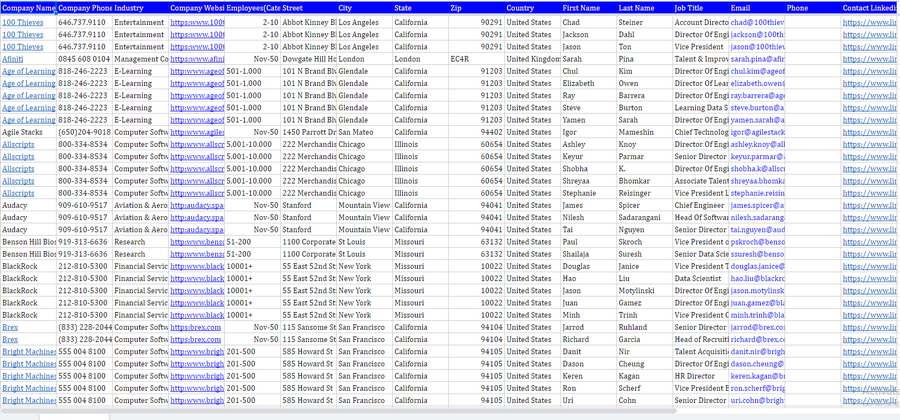Select the Company Phone column header

84,8
